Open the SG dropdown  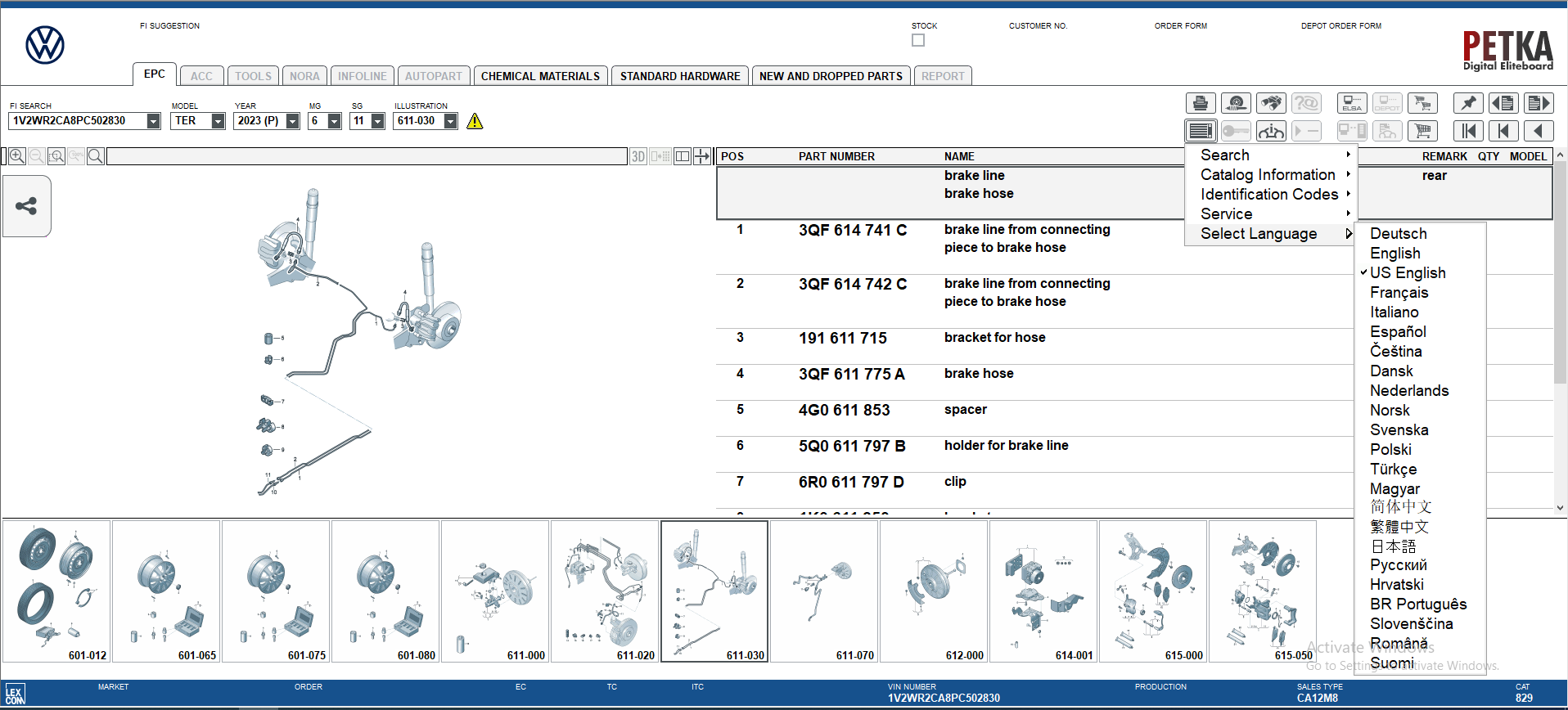[377, 121]
